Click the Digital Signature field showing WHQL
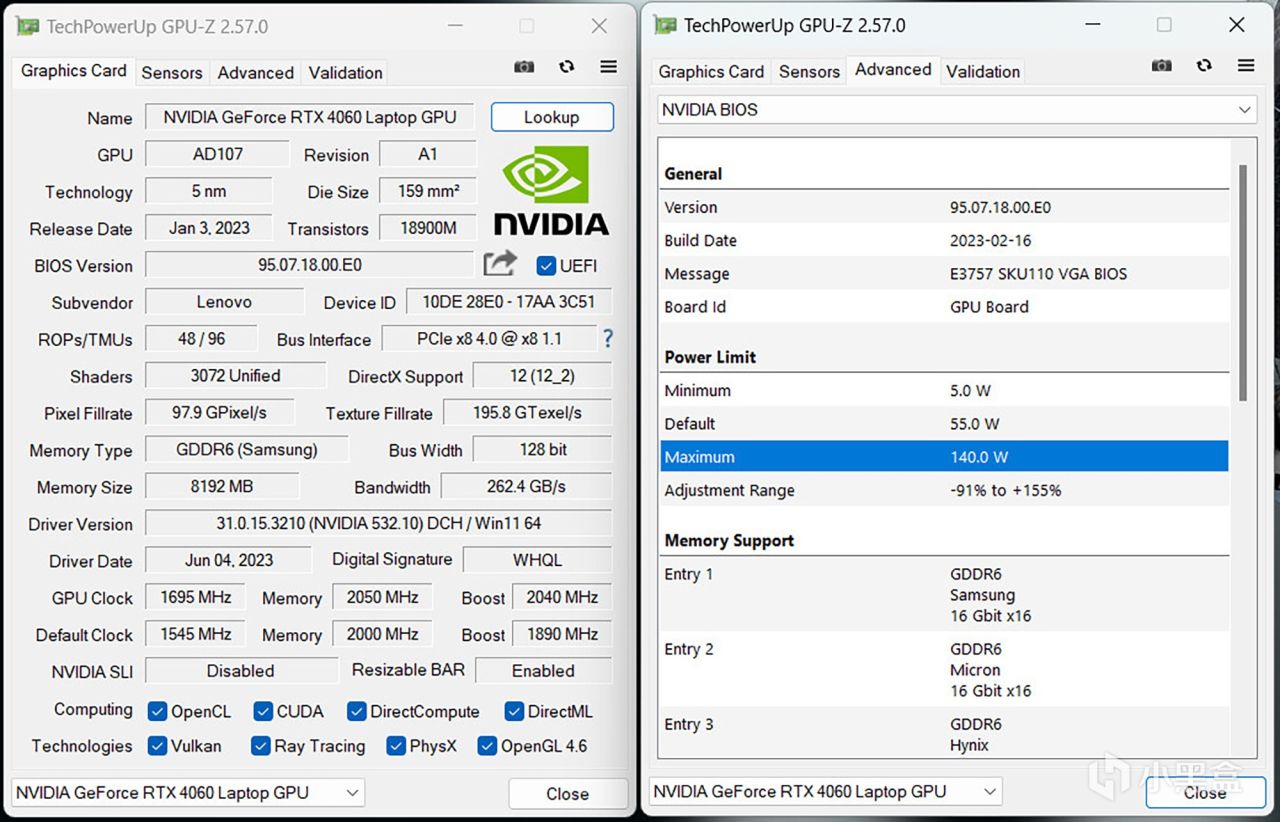Viewport: 1280px width, 822px height. [x=538, y=560]
